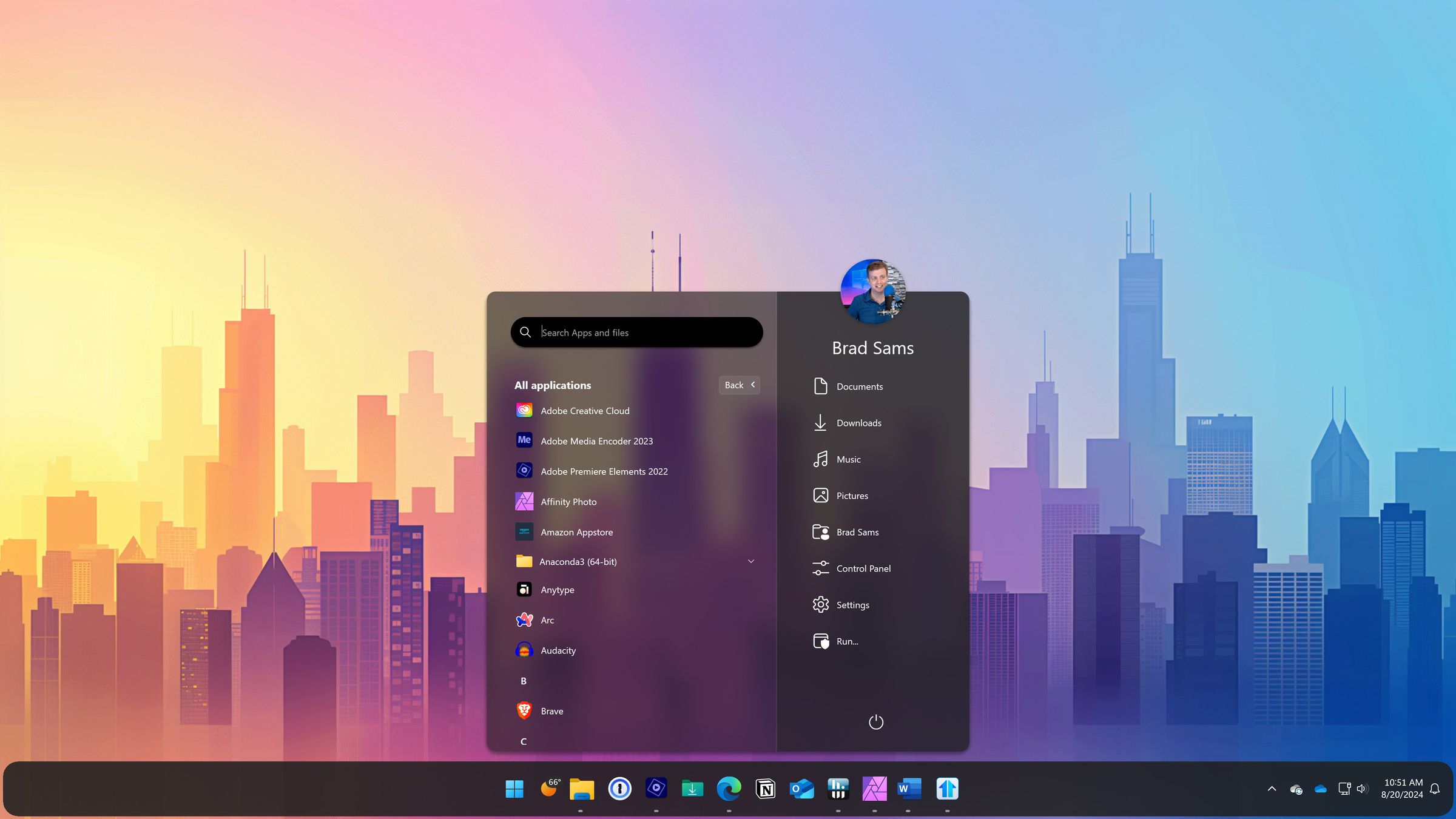Open Adobe Creative Cloud from app list
This screenshot has width=1456, height=819.
636,411
